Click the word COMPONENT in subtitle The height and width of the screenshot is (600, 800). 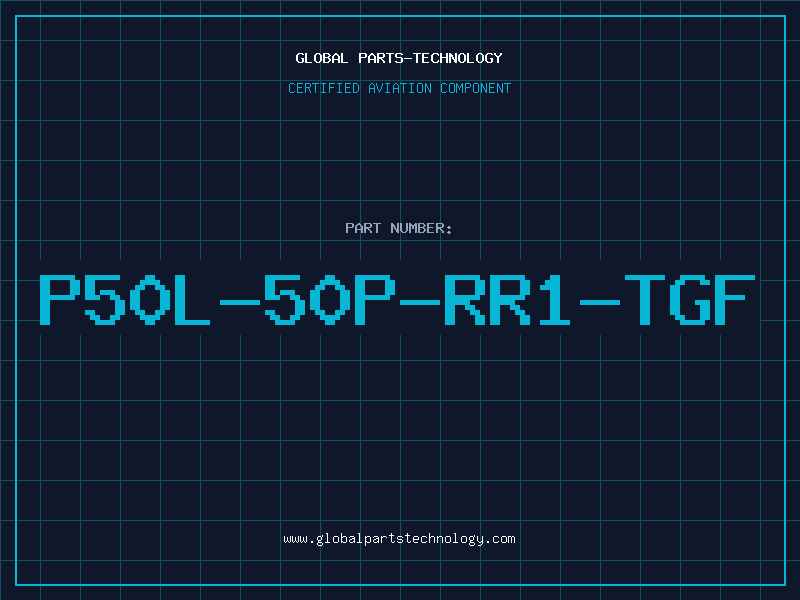476,88
